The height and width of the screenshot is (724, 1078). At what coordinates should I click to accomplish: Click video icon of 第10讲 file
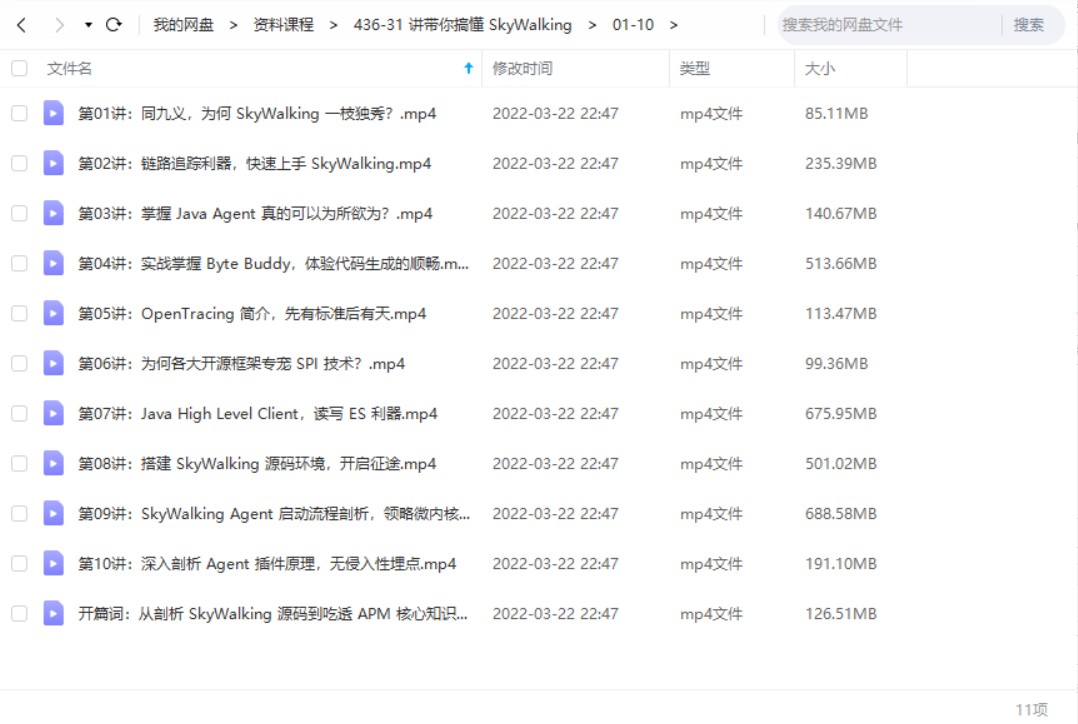coord(54,564)
